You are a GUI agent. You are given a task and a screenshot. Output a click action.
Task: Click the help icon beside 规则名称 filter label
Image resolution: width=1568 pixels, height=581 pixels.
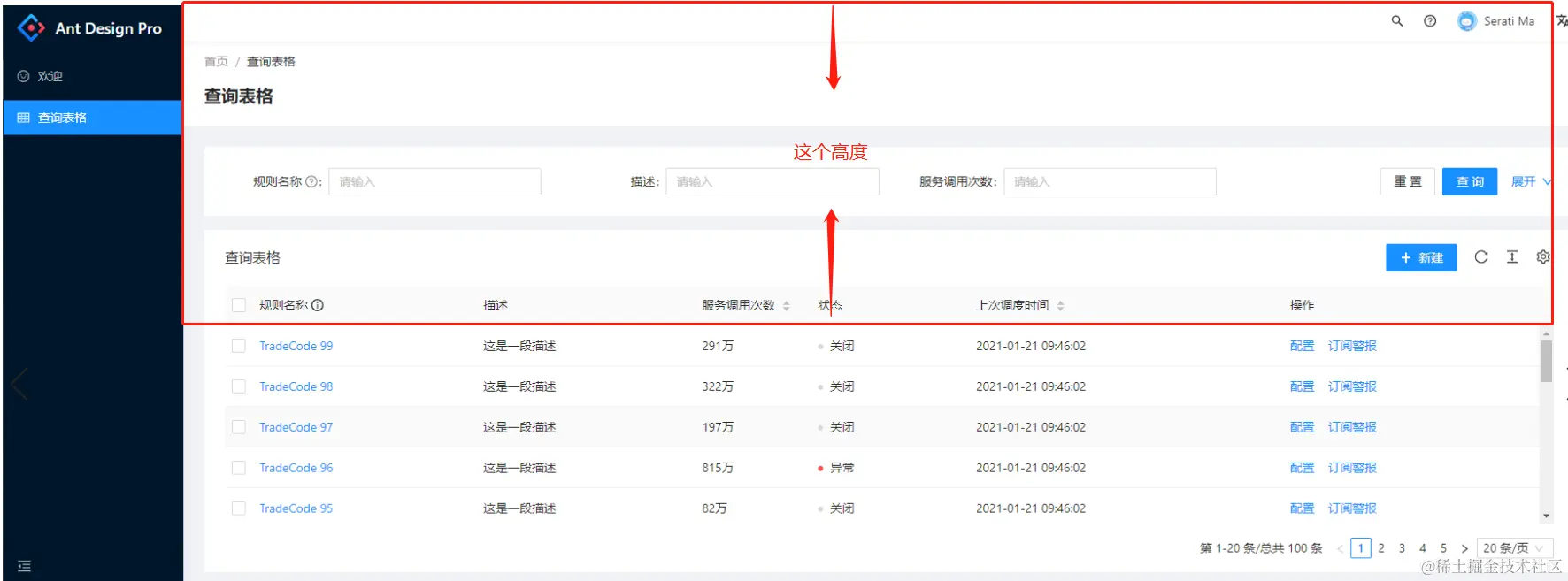[x=311, y=182]
